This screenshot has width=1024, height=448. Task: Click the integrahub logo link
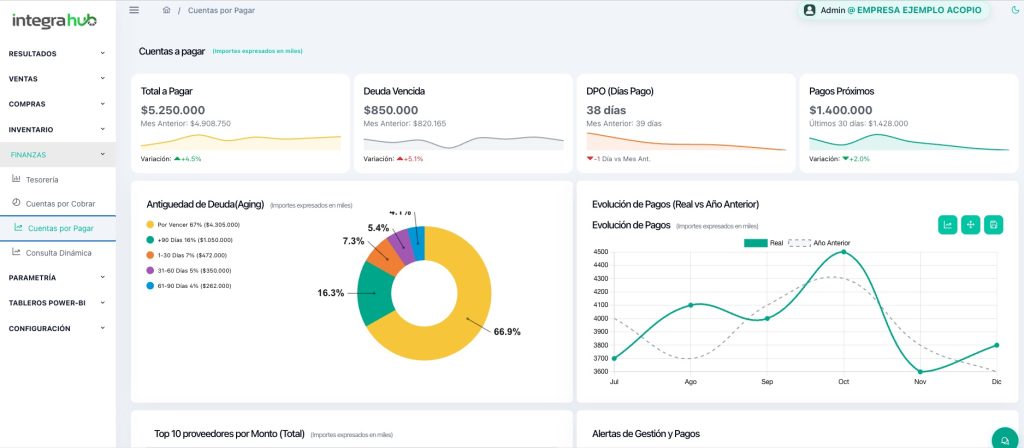pos(56,19)
